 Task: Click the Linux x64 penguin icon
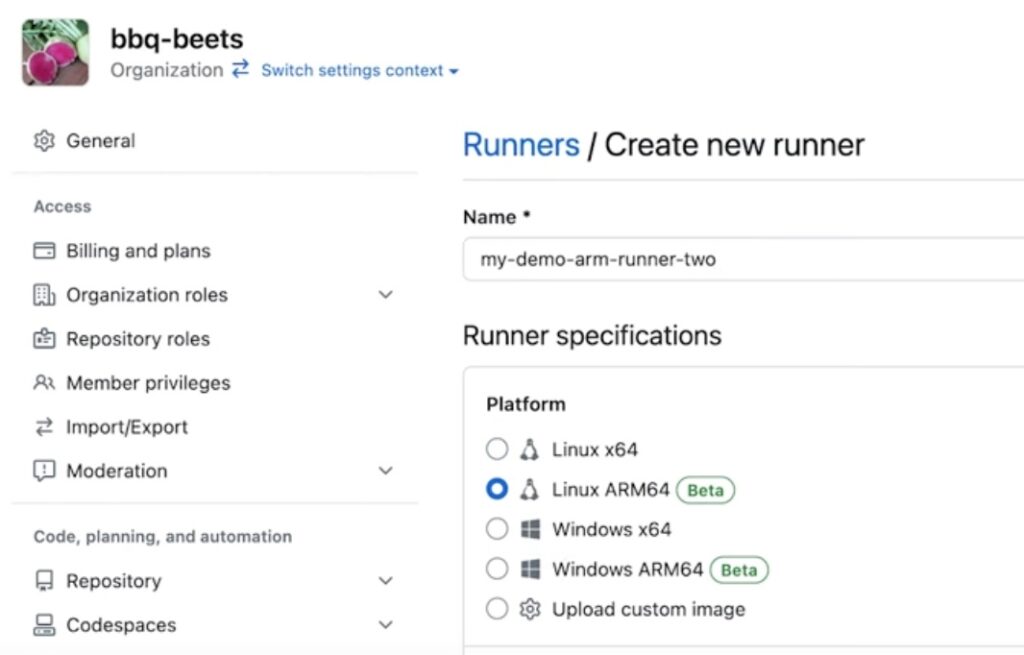pos(530,449)
